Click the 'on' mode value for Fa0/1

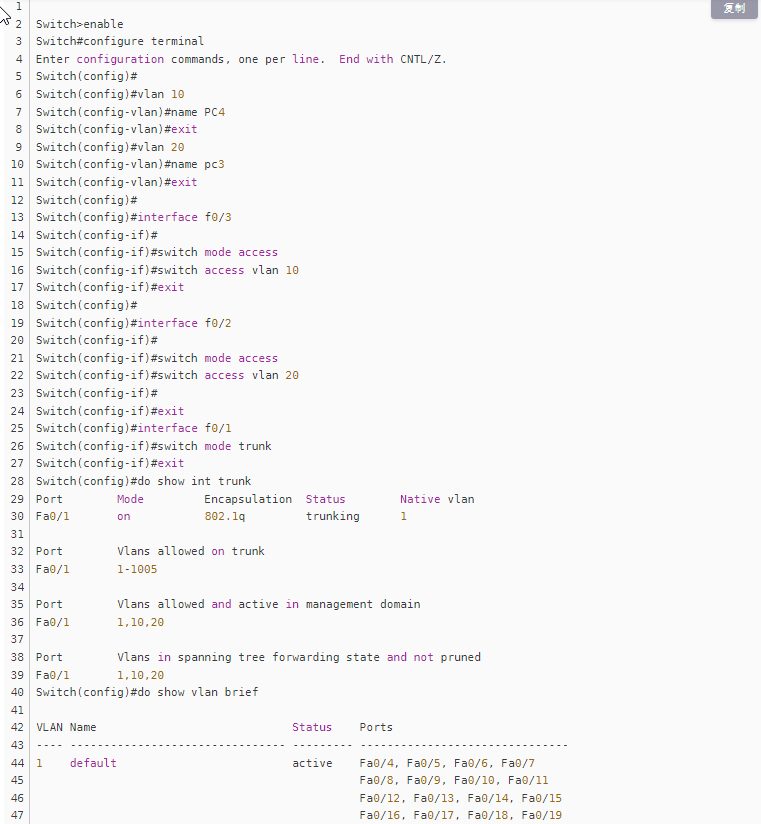coord(124,517)
